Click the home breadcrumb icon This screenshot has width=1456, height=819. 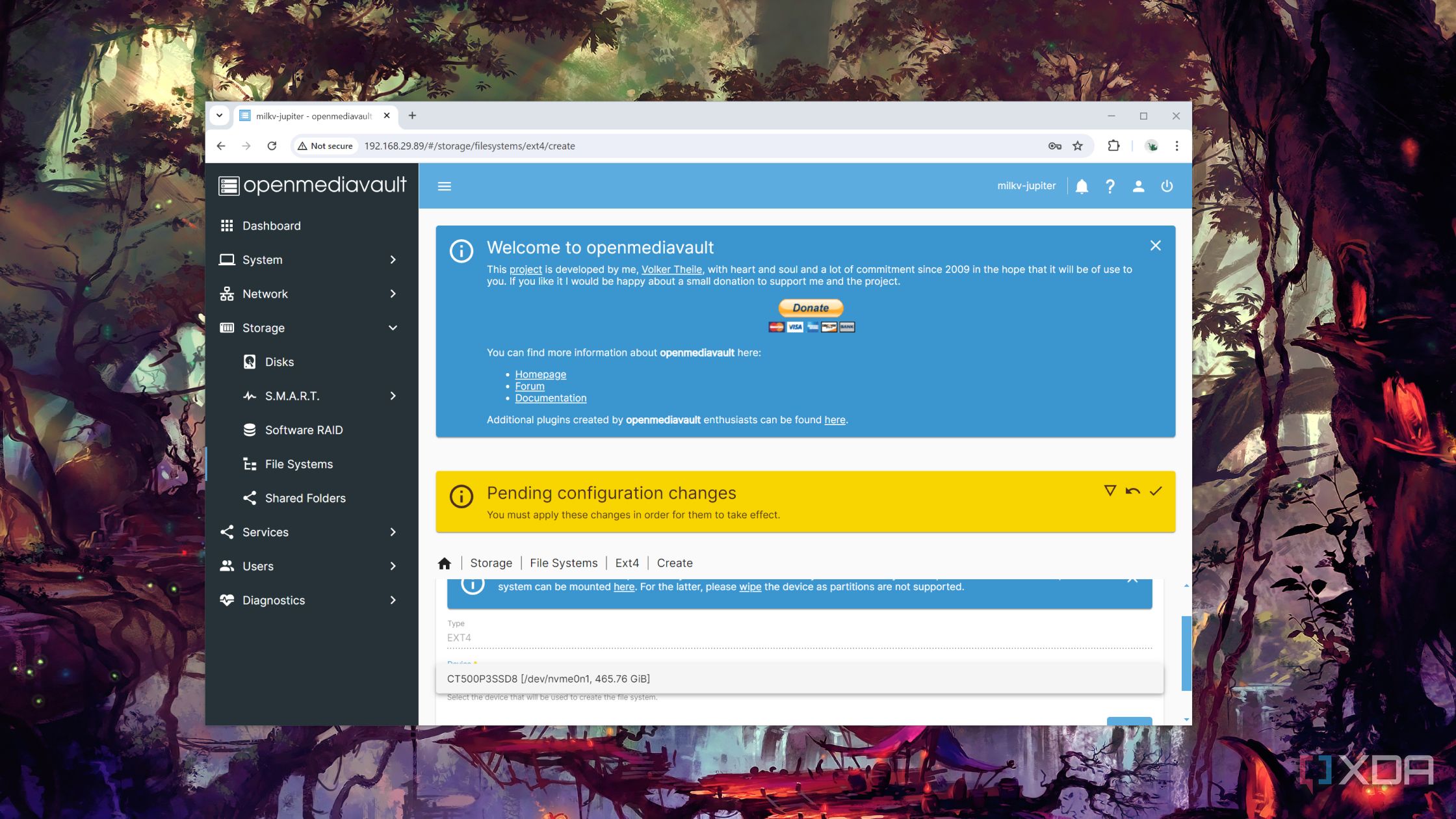(x=444, y=563)
